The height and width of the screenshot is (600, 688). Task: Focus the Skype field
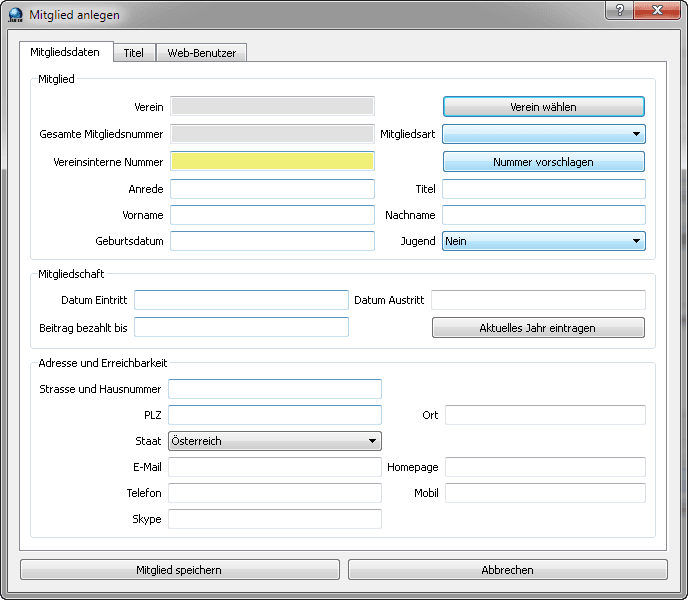275,519
